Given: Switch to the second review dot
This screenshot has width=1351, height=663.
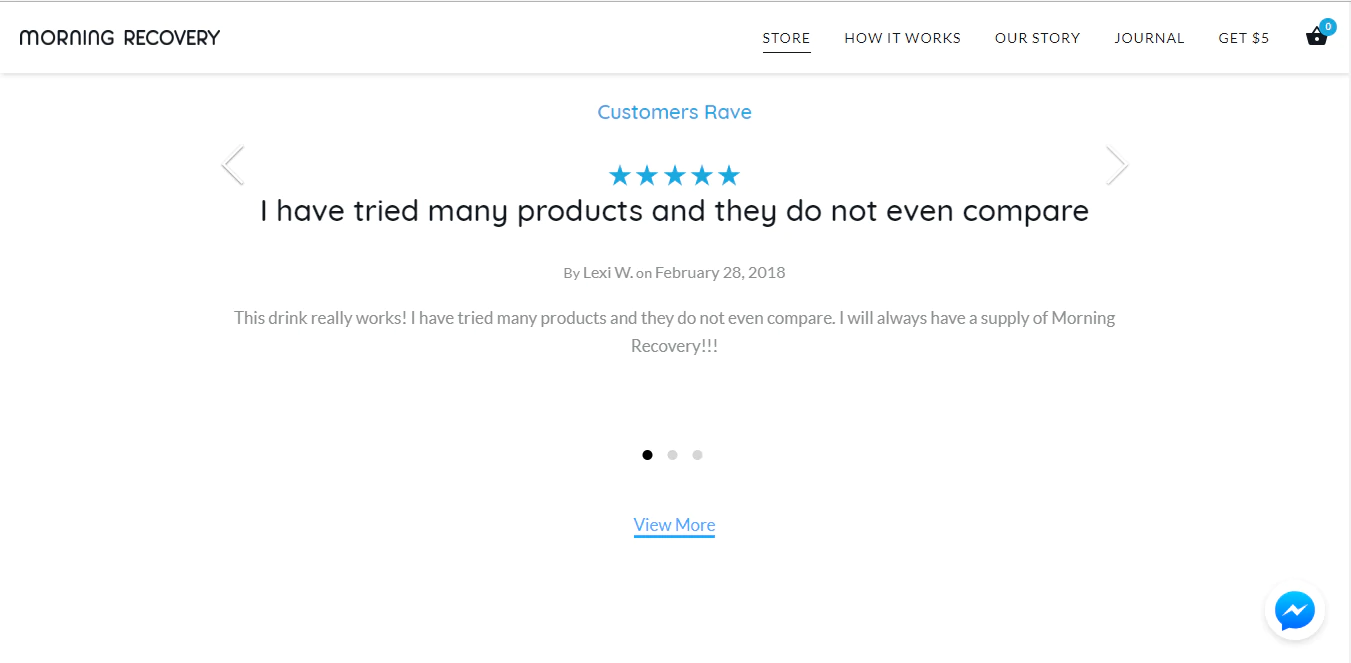Looking at the screenshot, I should (672, 455).
